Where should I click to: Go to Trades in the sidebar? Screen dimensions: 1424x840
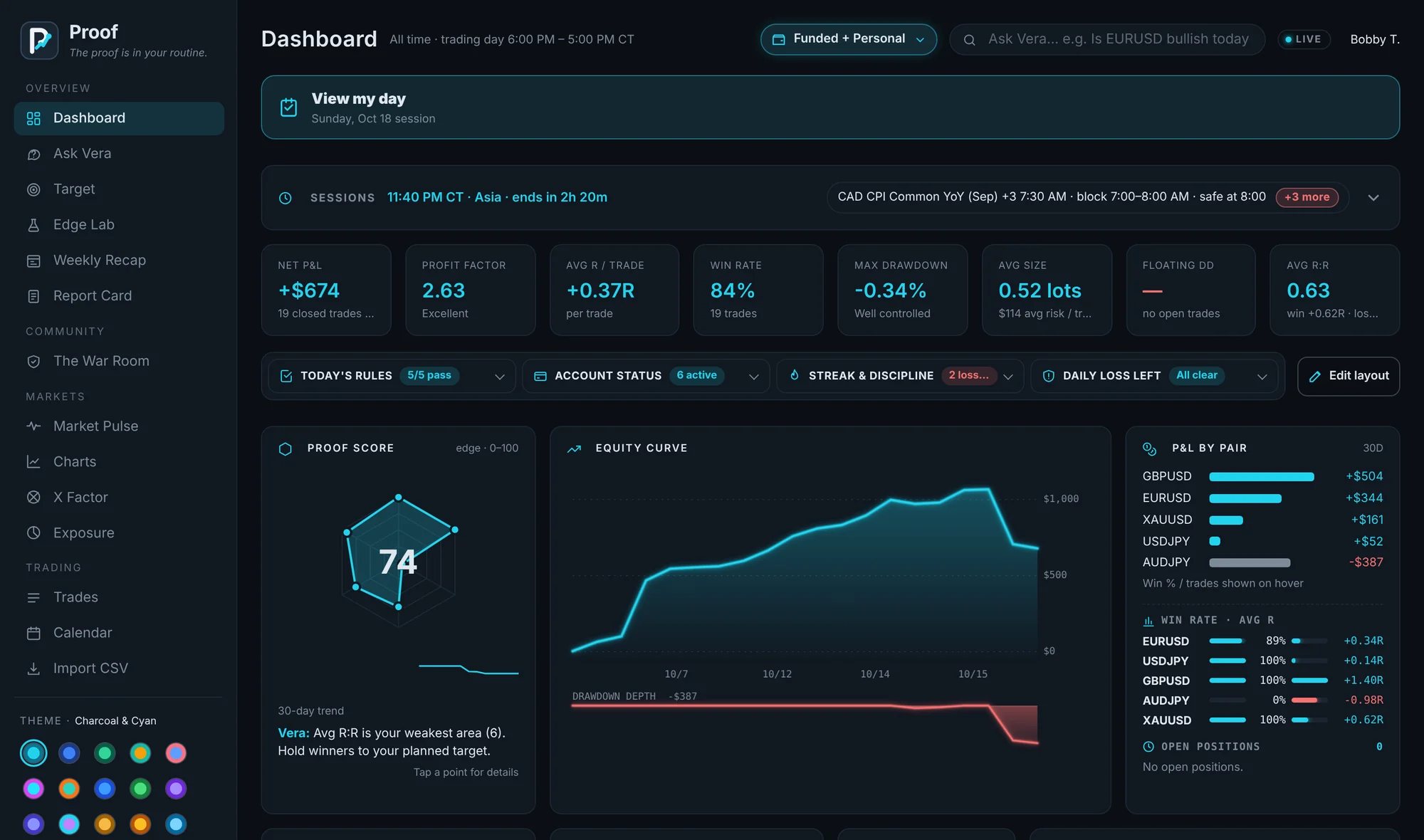tap(119, 597)
